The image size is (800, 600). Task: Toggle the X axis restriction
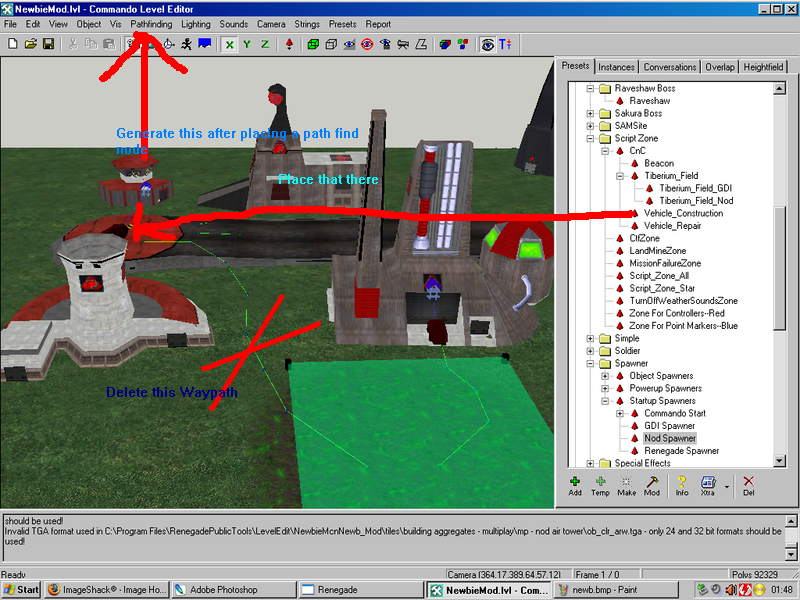point(230,44)
